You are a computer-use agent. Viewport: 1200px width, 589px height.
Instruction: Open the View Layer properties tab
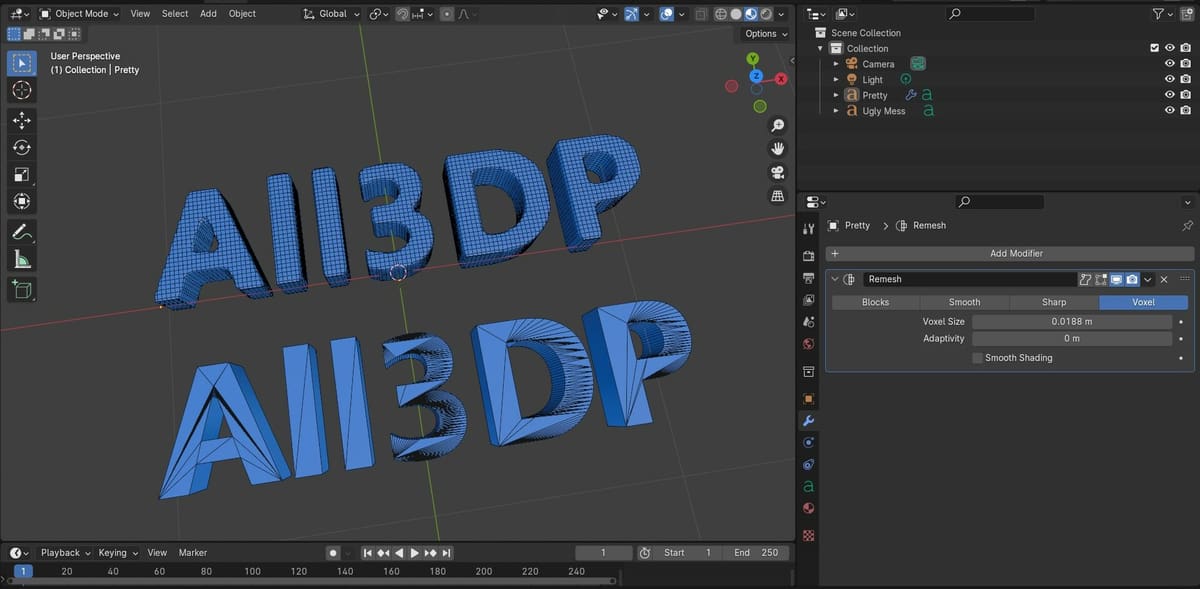pyautogui.click(x=809, y=299)
